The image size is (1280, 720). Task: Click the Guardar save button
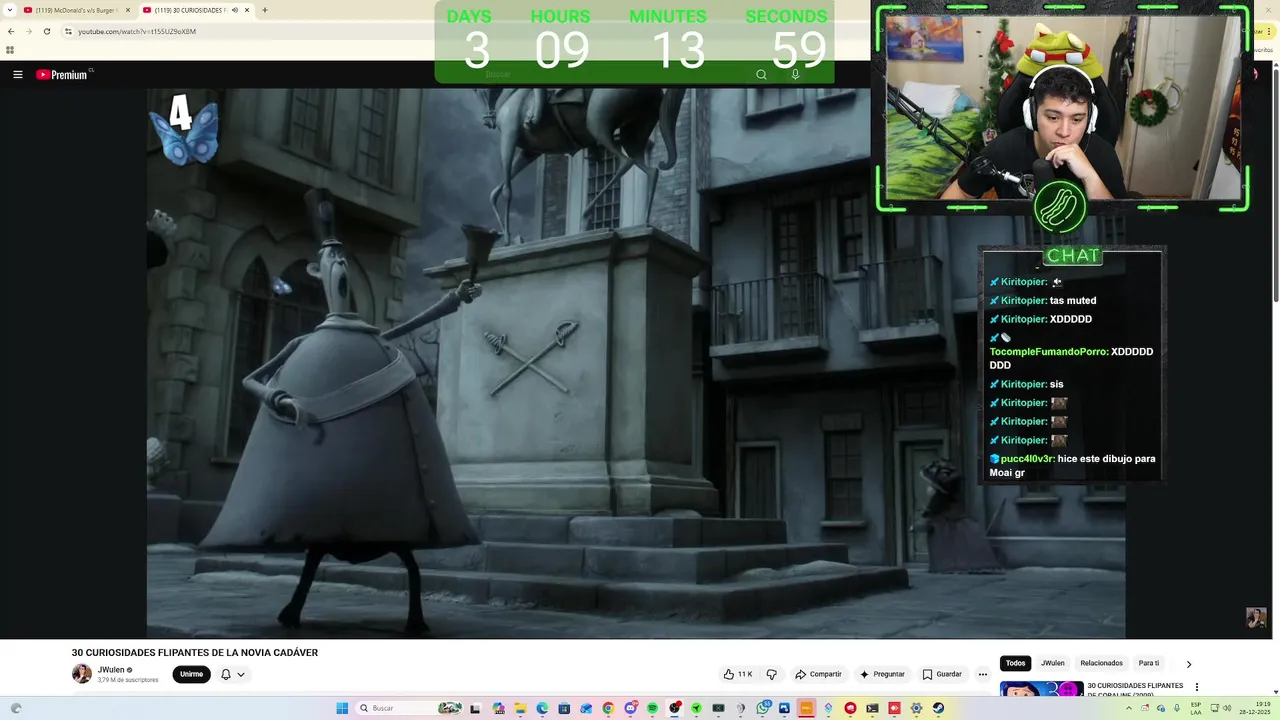coord(942,674)
